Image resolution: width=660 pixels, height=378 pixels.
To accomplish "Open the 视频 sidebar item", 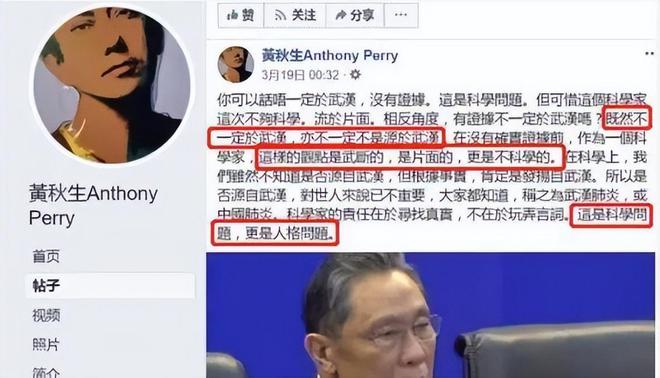I will coord(46,315).
